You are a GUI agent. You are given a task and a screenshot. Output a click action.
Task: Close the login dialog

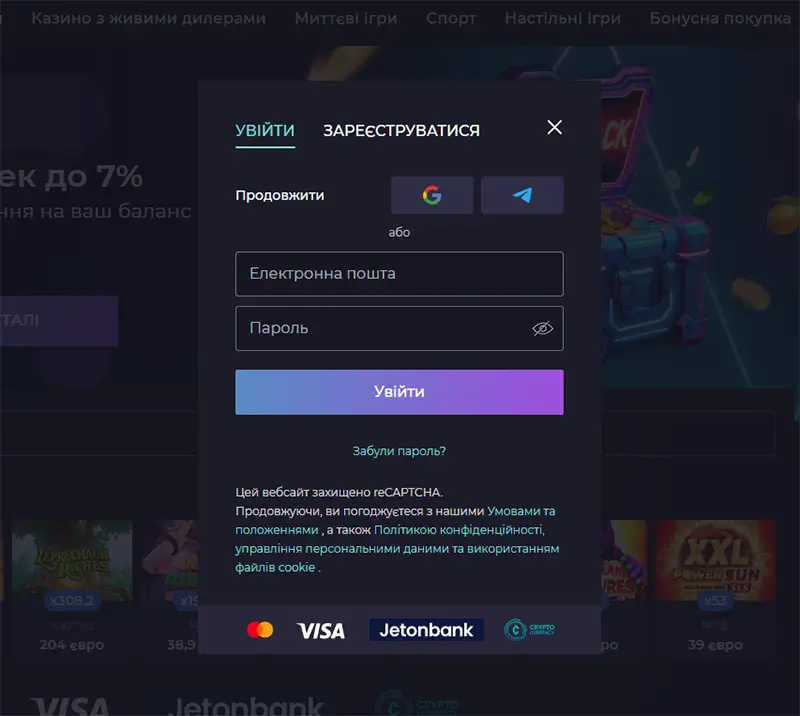click(555, 127)
